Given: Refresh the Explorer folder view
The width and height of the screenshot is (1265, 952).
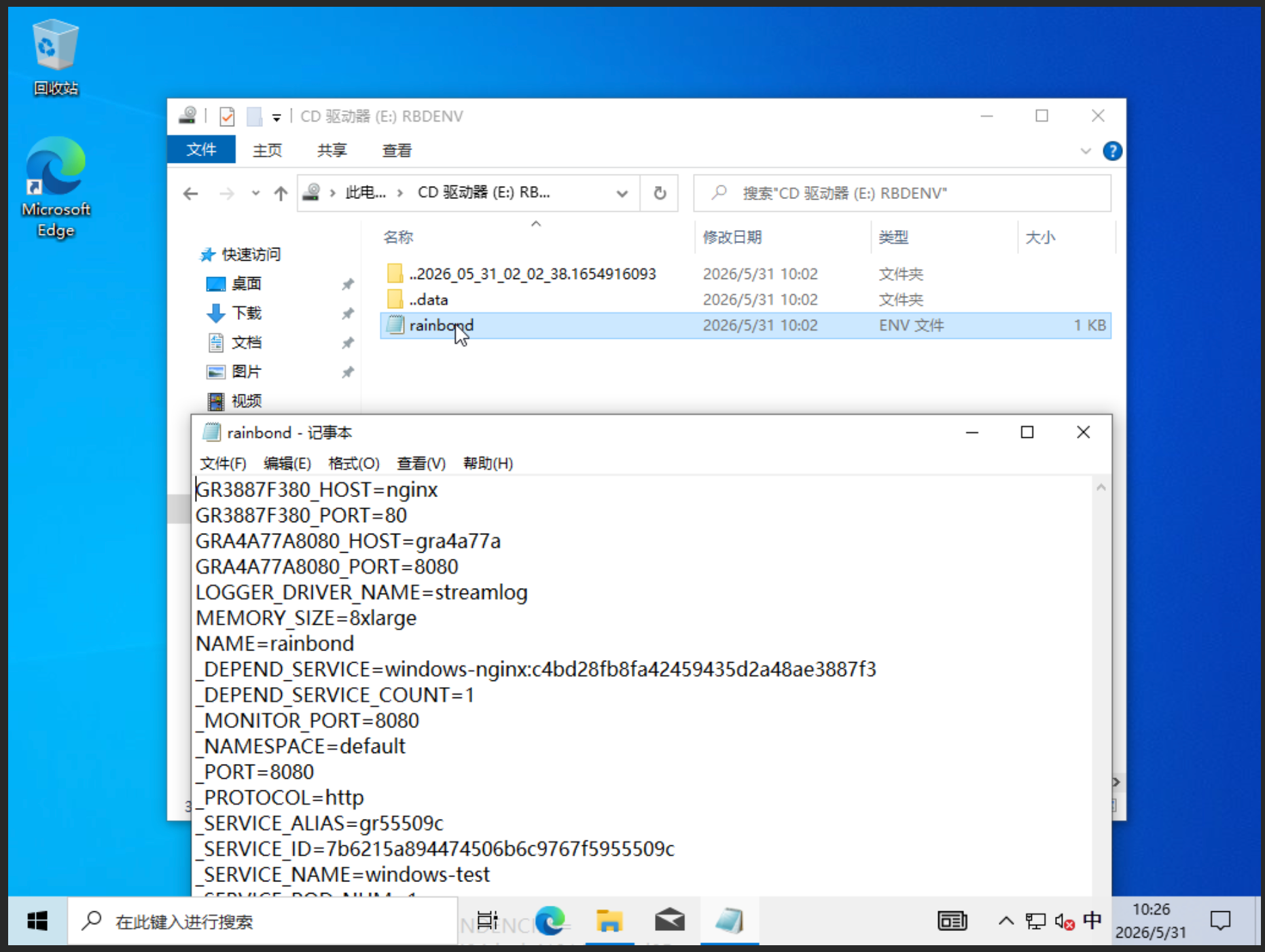Looking at the screenshot, I should coord(660,194).
